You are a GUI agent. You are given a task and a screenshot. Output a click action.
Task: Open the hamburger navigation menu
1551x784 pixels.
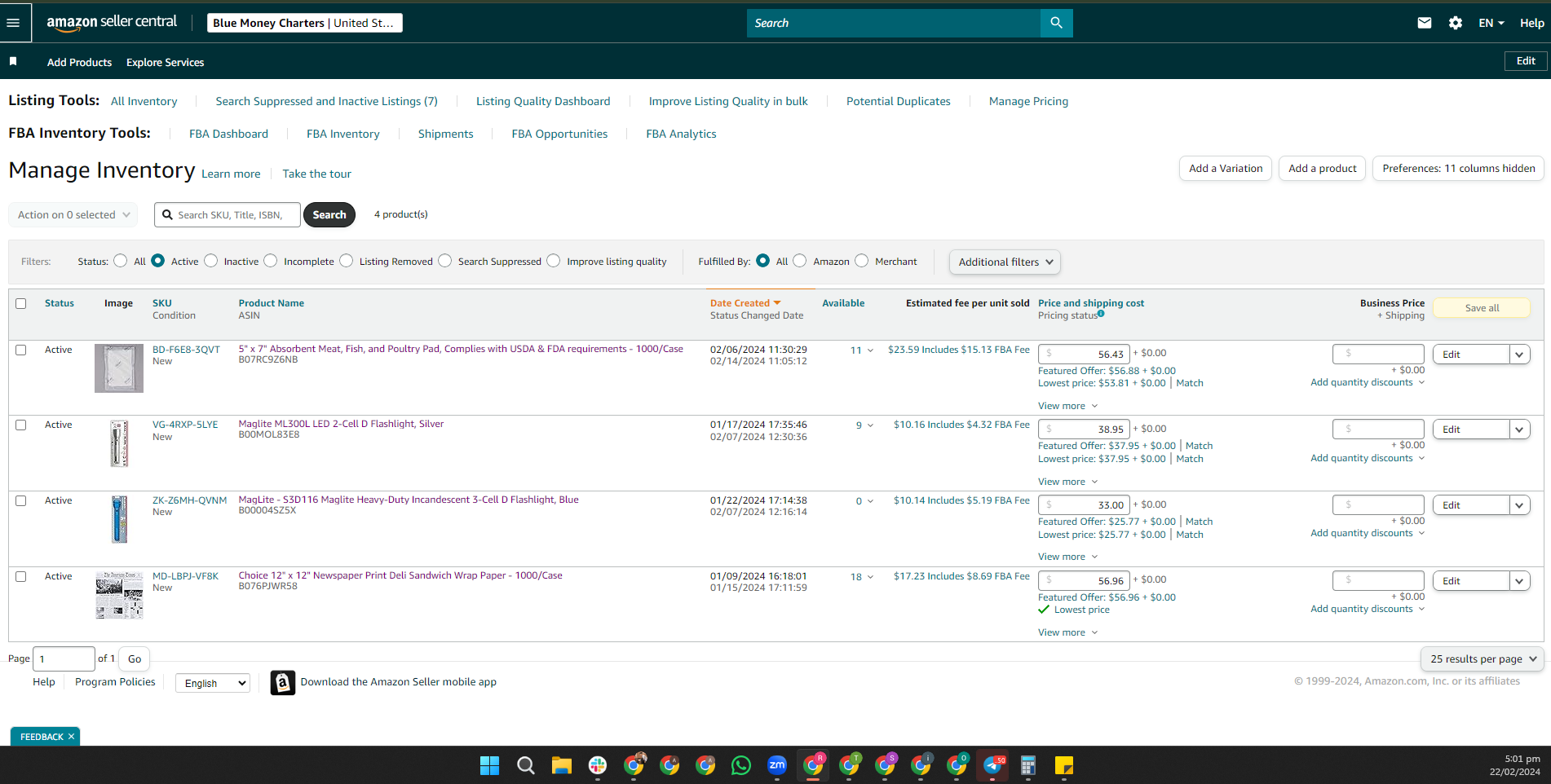coord(13,23)
